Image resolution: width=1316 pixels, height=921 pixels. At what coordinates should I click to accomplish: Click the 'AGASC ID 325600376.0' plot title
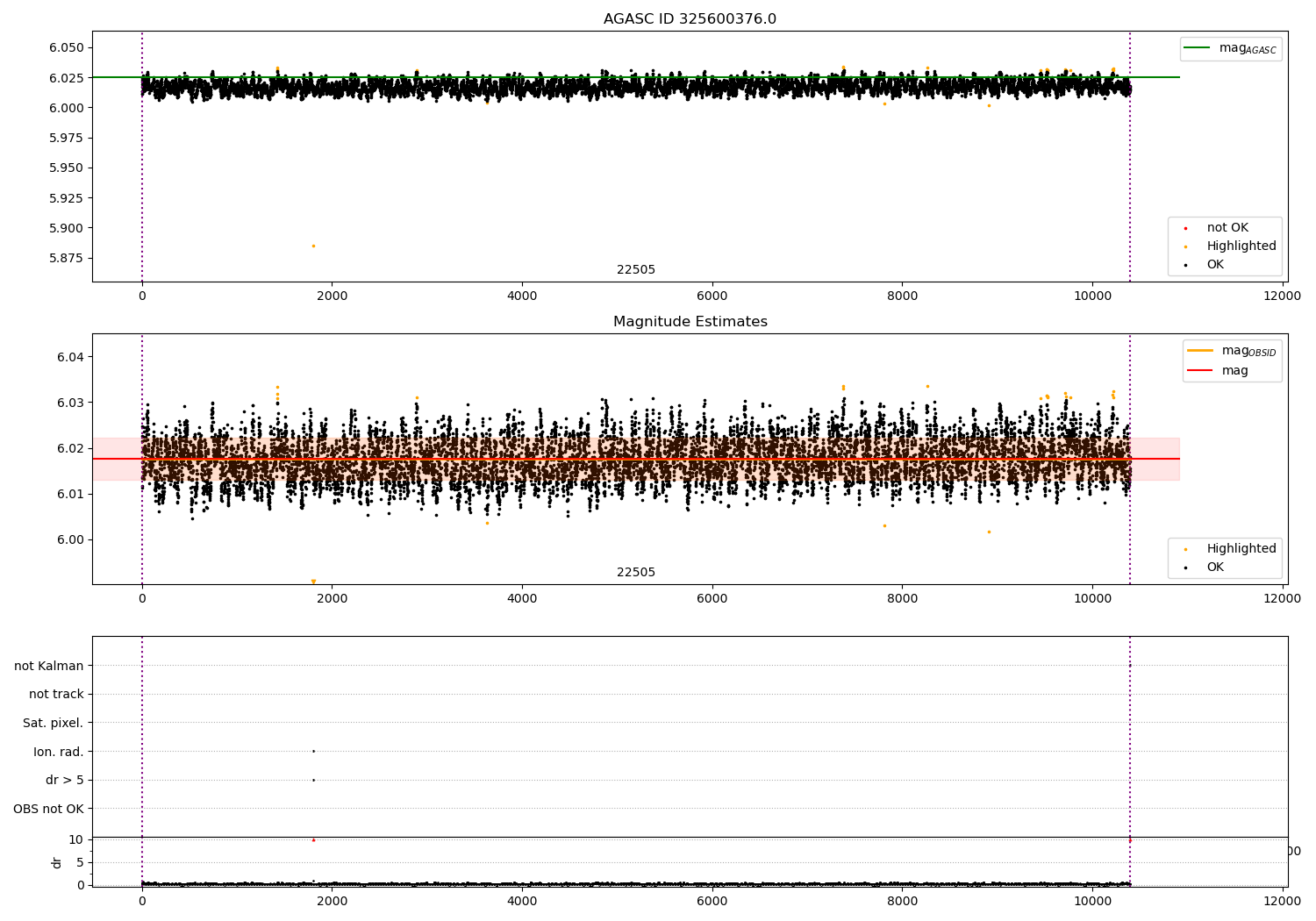pyautogui.click(x=690, y=19)
